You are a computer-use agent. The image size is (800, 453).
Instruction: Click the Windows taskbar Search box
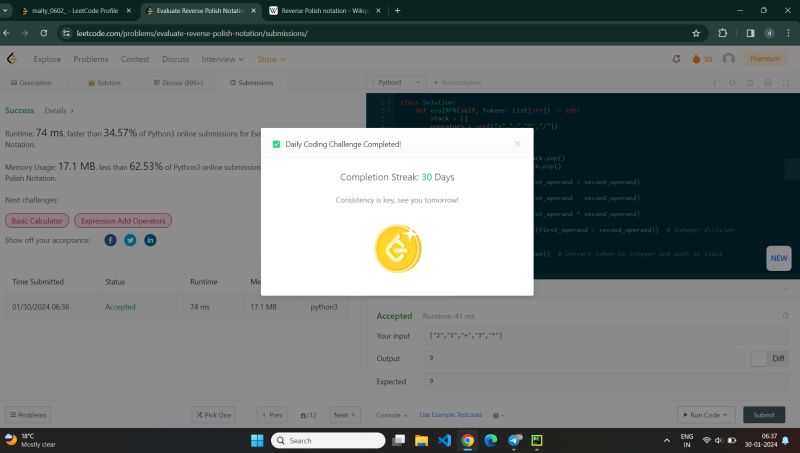coord(328,440)
